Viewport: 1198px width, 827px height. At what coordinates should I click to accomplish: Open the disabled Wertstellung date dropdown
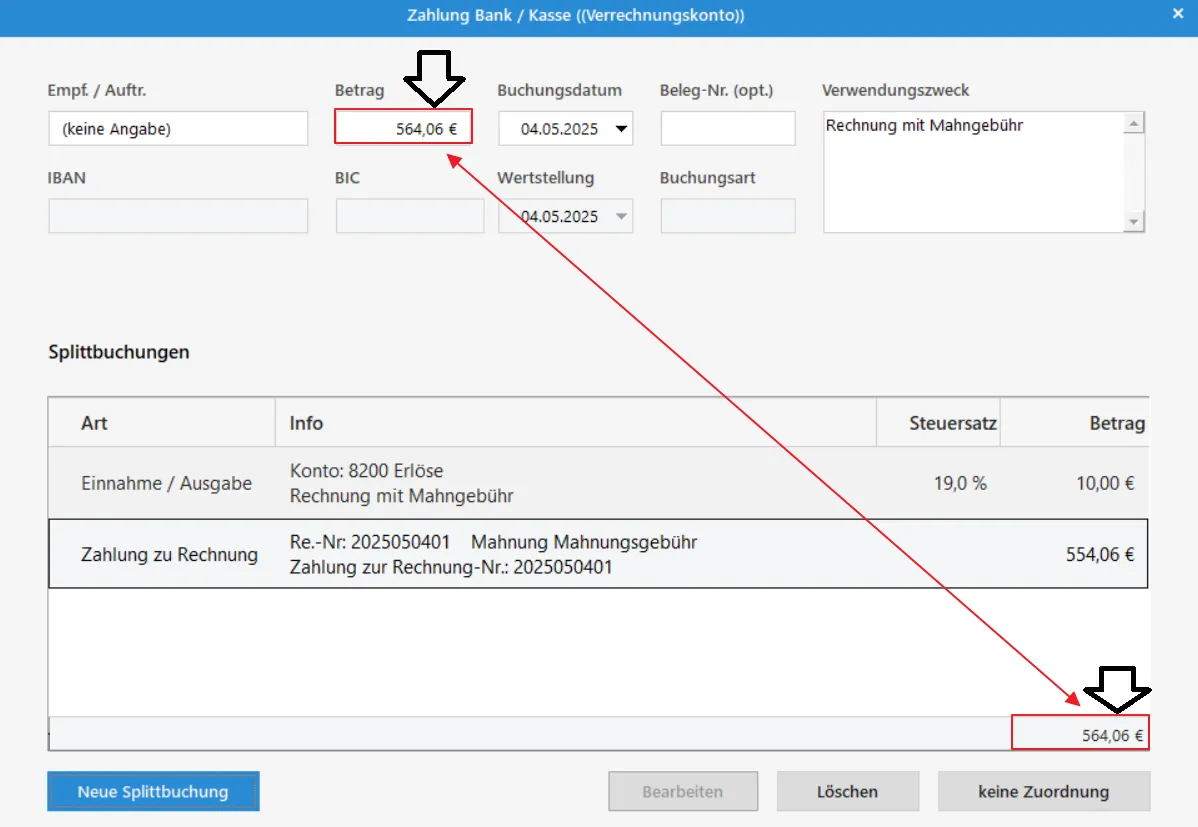coord(621,217)
